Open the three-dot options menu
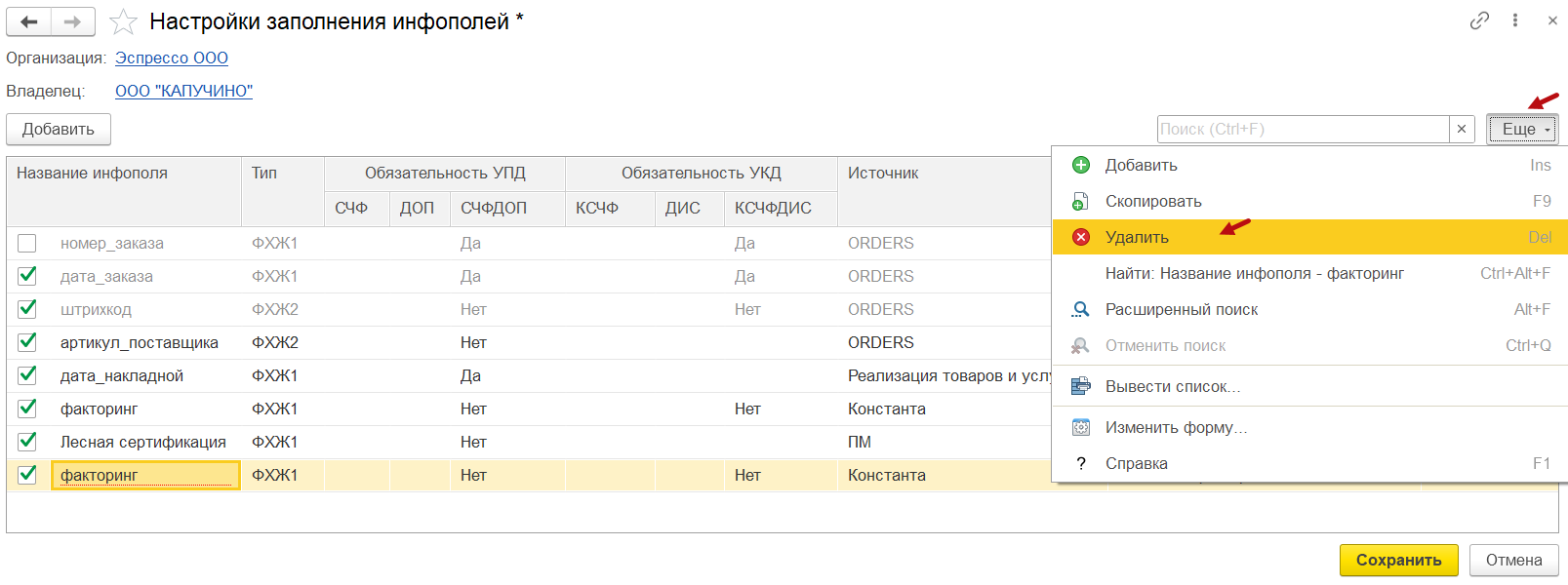 coord(1514,20)
